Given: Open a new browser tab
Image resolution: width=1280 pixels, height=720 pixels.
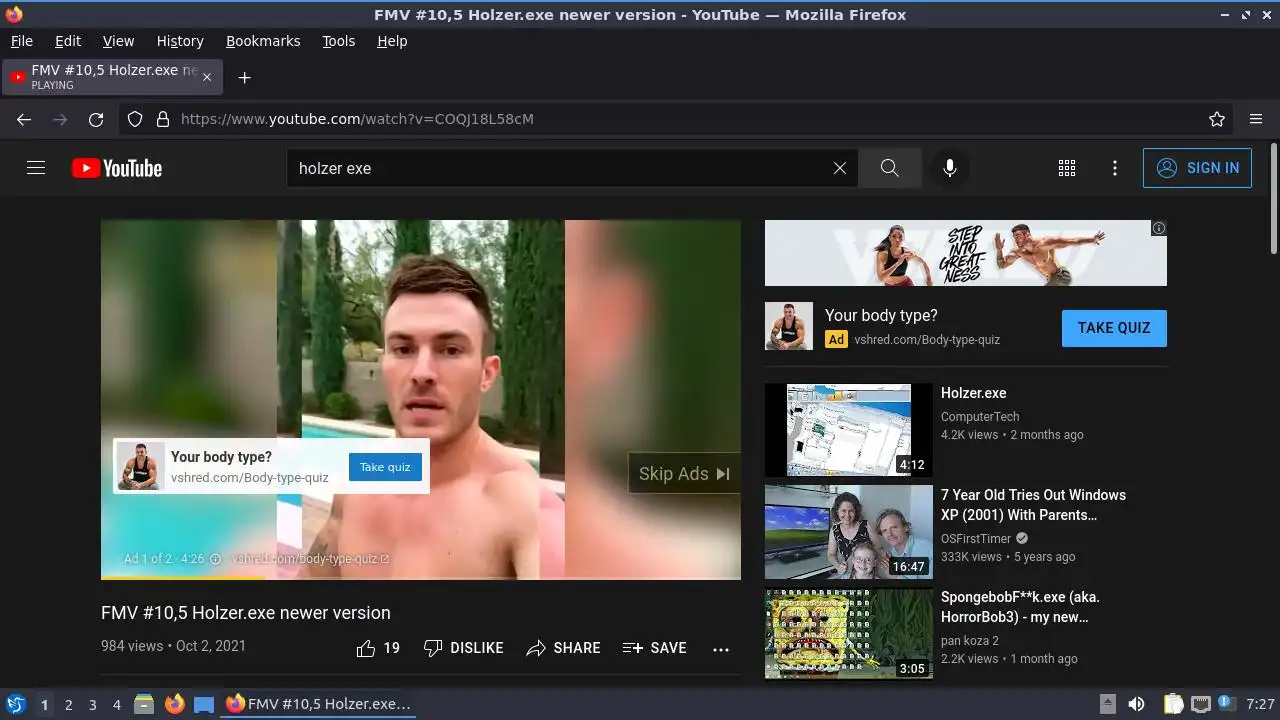Looking at the screenshot, I should coord(244,77).
